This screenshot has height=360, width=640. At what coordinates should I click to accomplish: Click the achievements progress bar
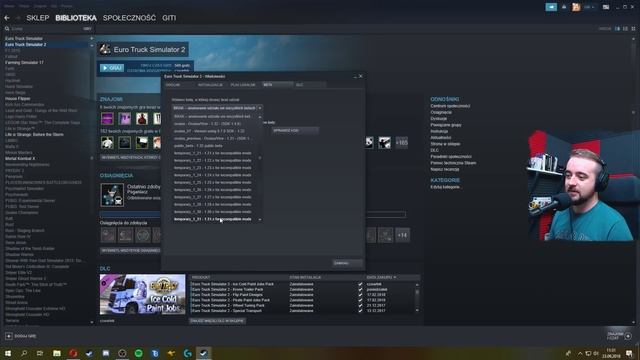(253, 214)
